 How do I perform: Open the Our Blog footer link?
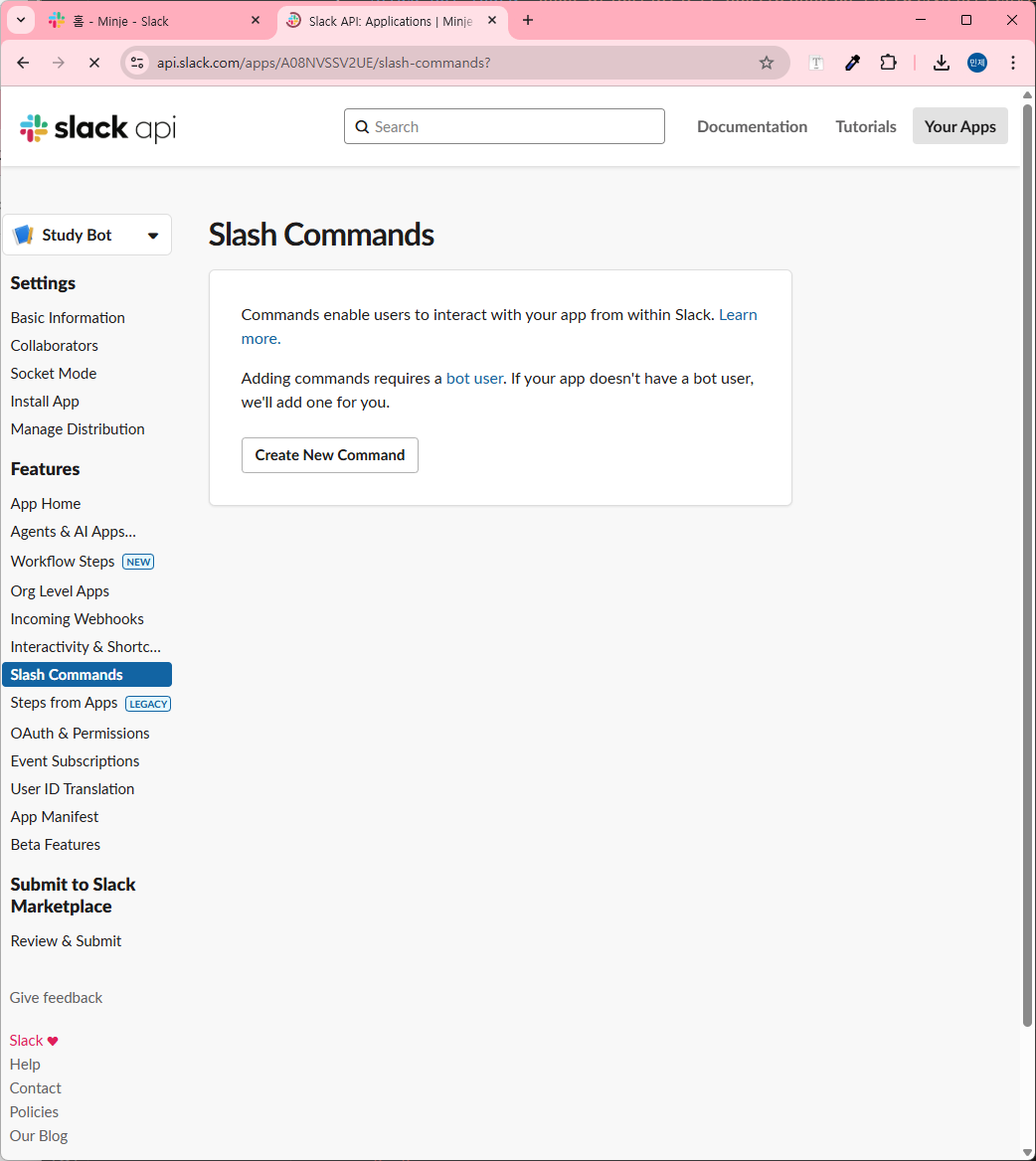tap(39, 1136)
